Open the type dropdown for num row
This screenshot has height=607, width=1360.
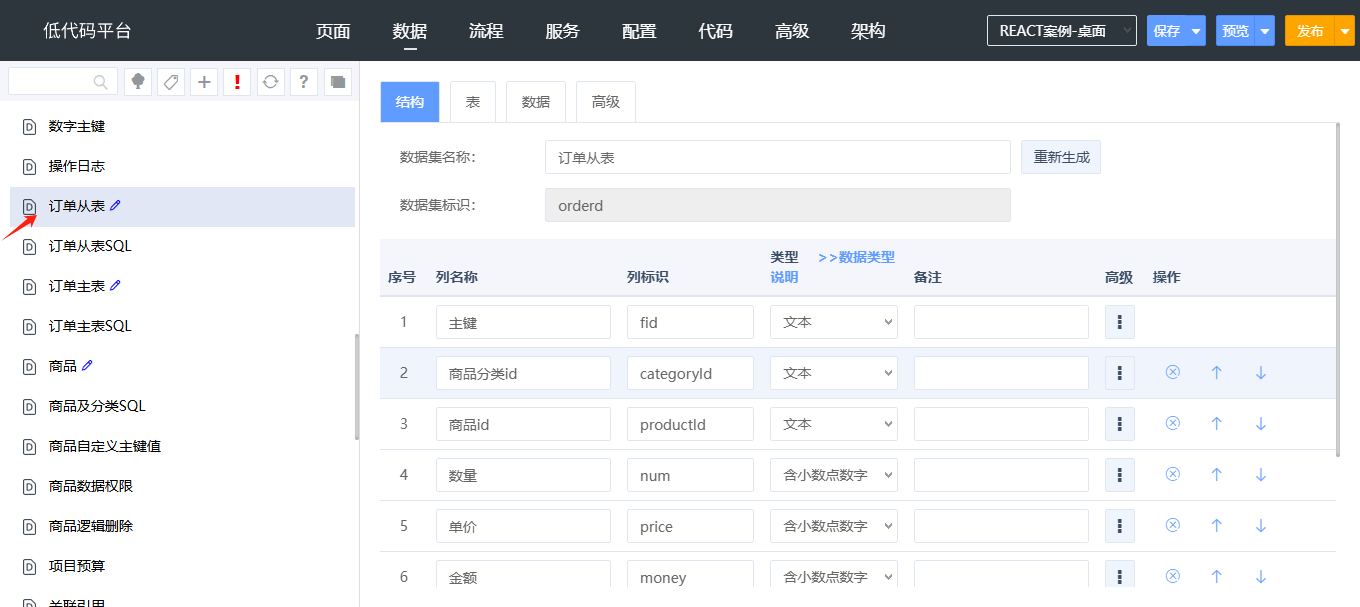tap(834, 475)
